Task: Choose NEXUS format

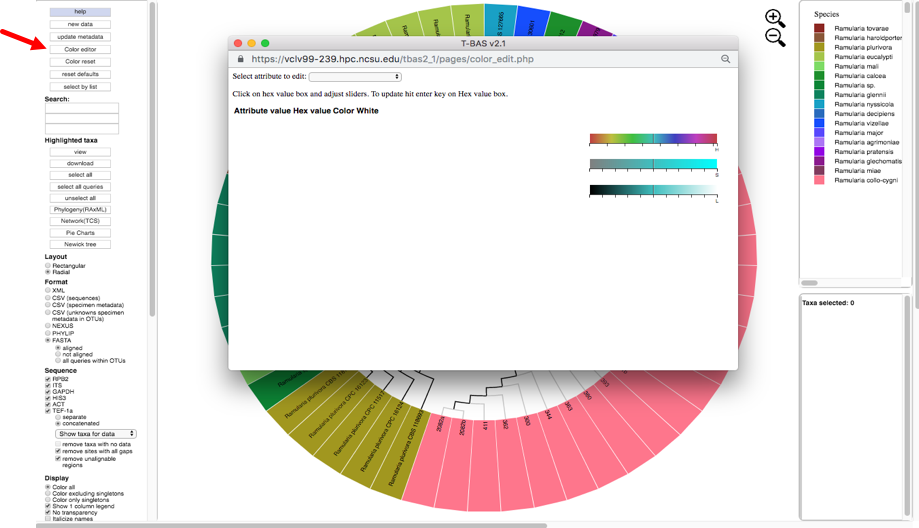Action: pos(48,326)
